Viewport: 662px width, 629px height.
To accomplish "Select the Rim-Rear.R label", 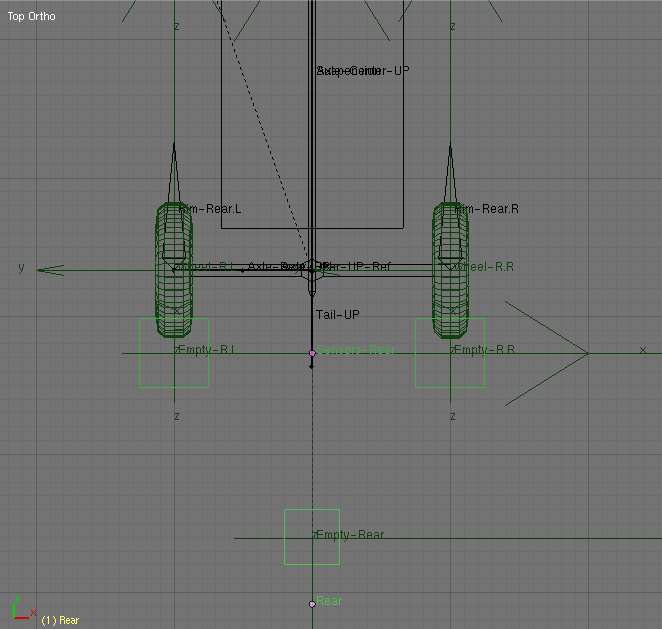I will (x=487, y=209).
